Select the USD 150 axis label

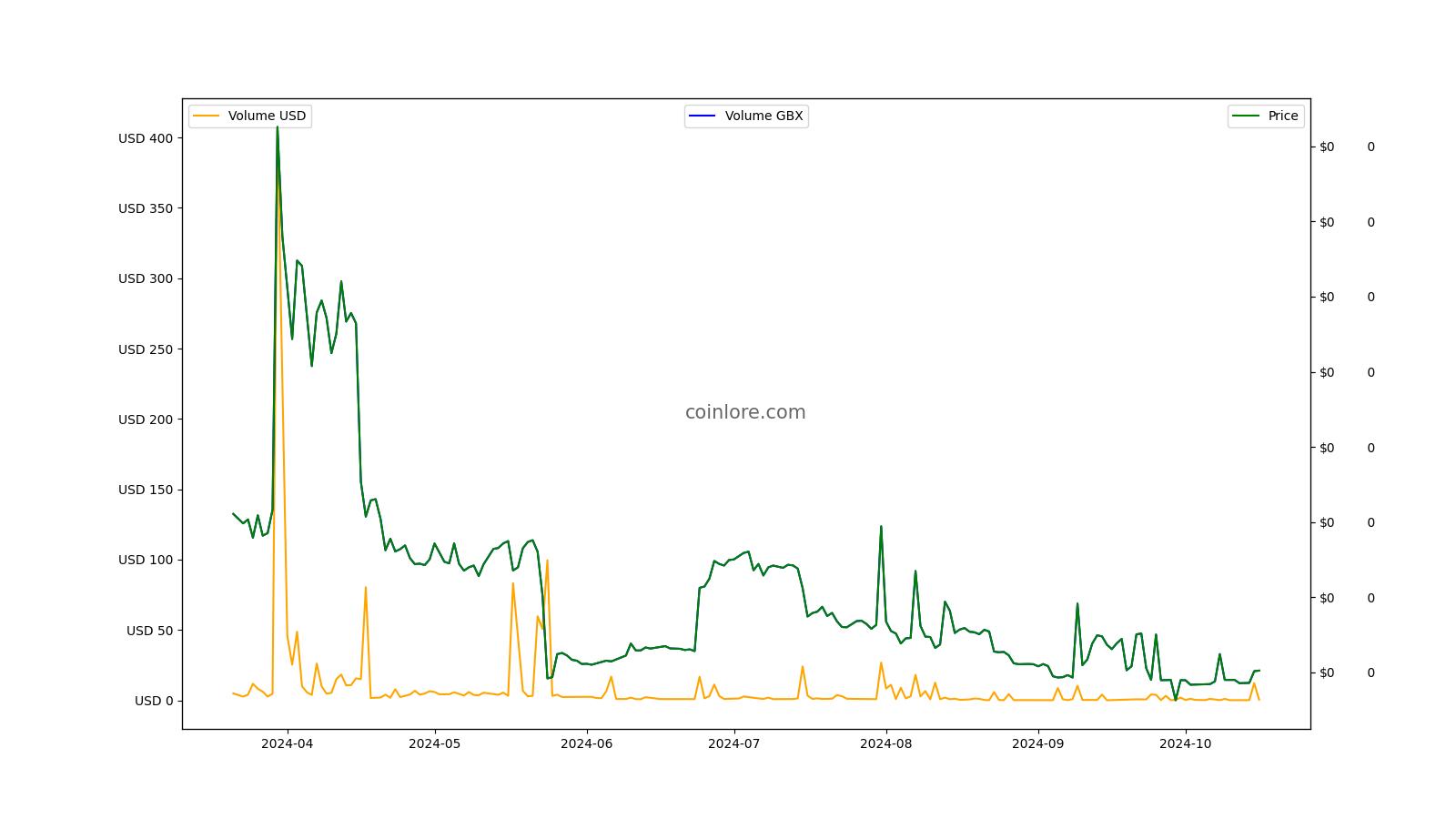(x=146, y=490)
